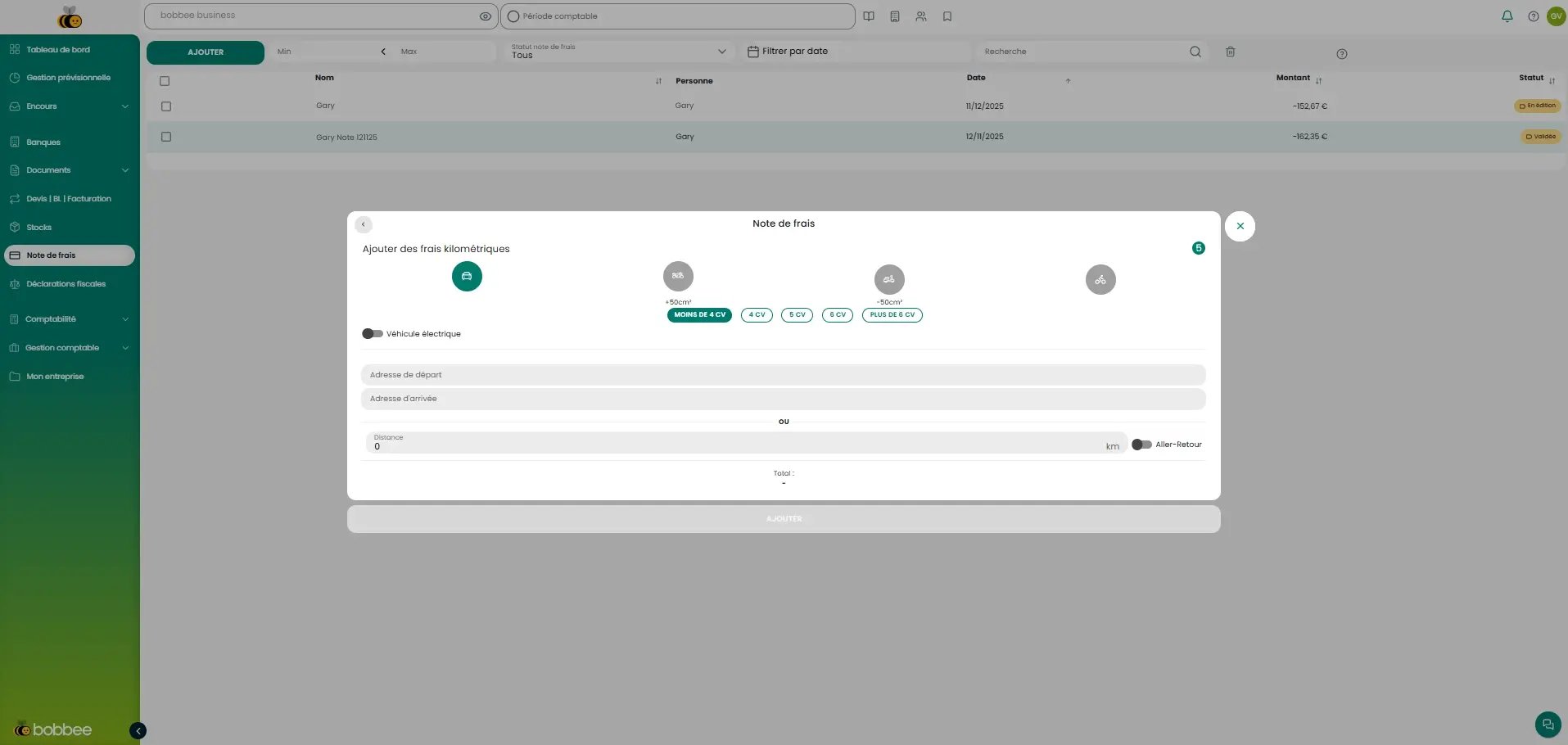Image resolution: width=1568 pixels, height=745 pixels.
Task: Choose the scooter -50cm³ vehicle icon
Action: point(889,280)
